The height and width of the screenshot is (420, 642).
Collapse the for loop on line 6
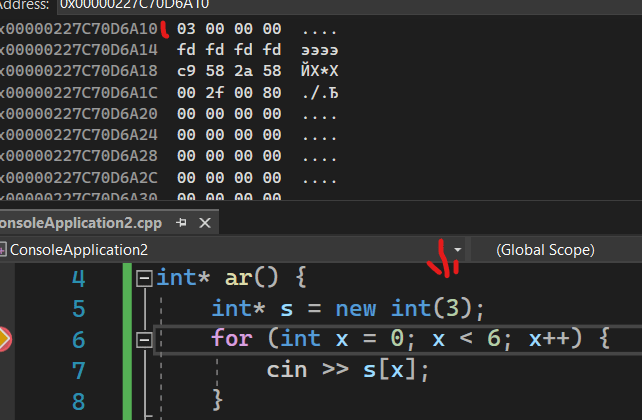[x=144, y=340]
